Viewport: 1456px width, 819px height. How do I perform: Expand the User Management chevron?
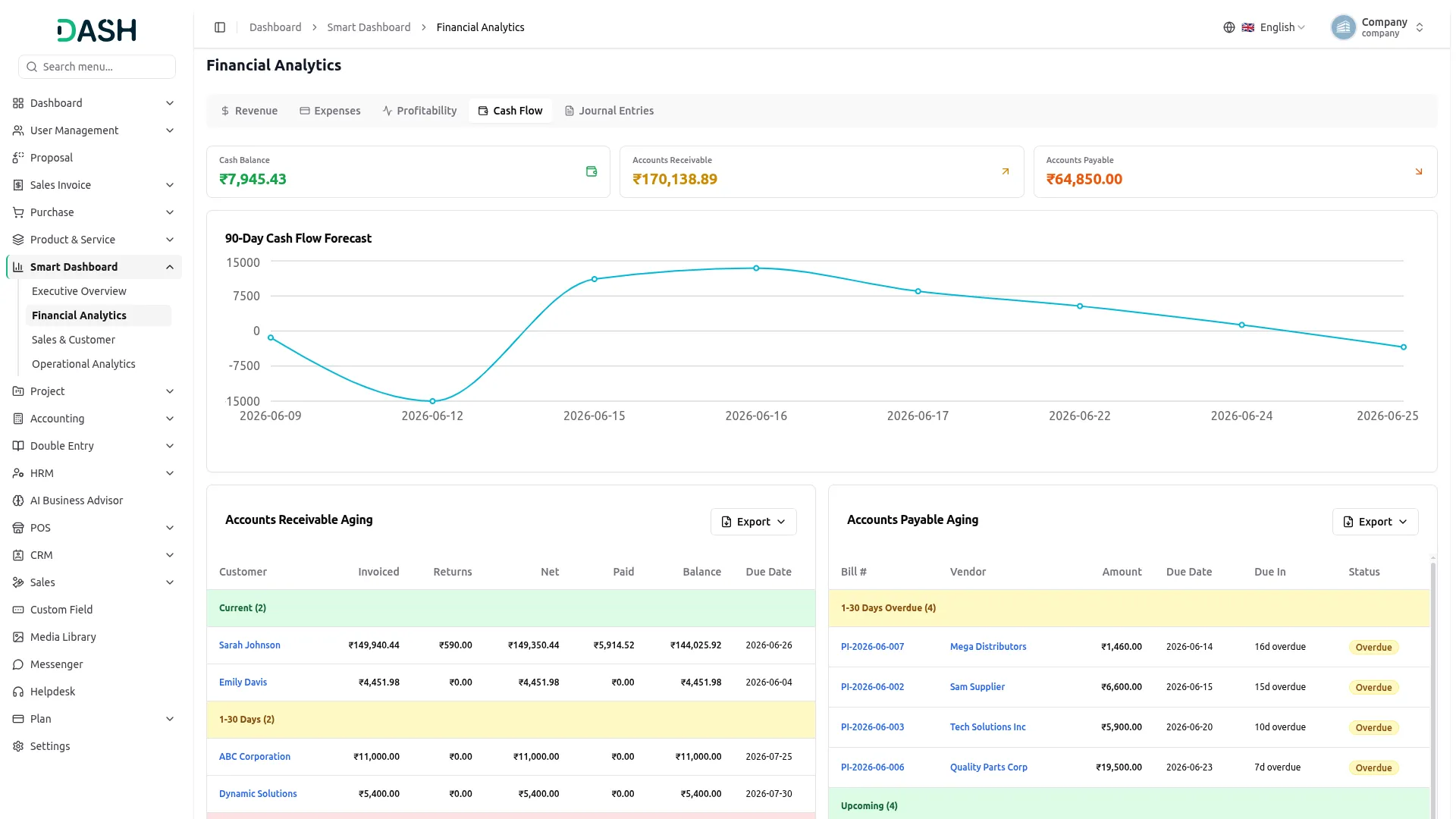(x=170, y=130)
